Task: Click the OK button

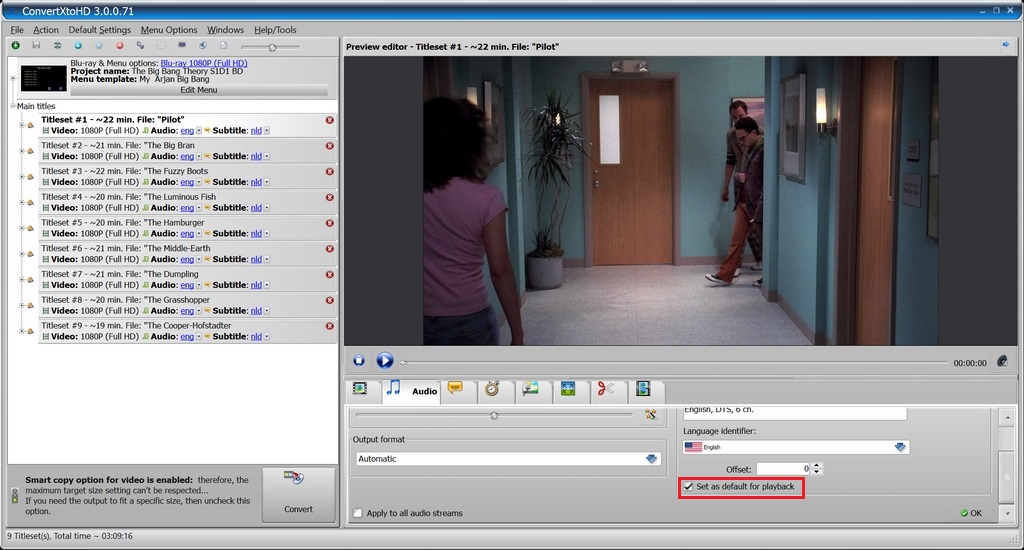Action: click(971, 513)
